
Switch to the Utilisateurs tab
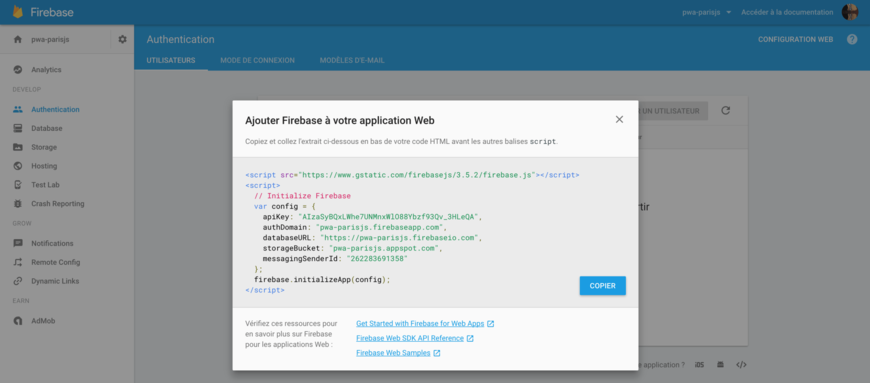pyautogui.click(x=171, y=60)
